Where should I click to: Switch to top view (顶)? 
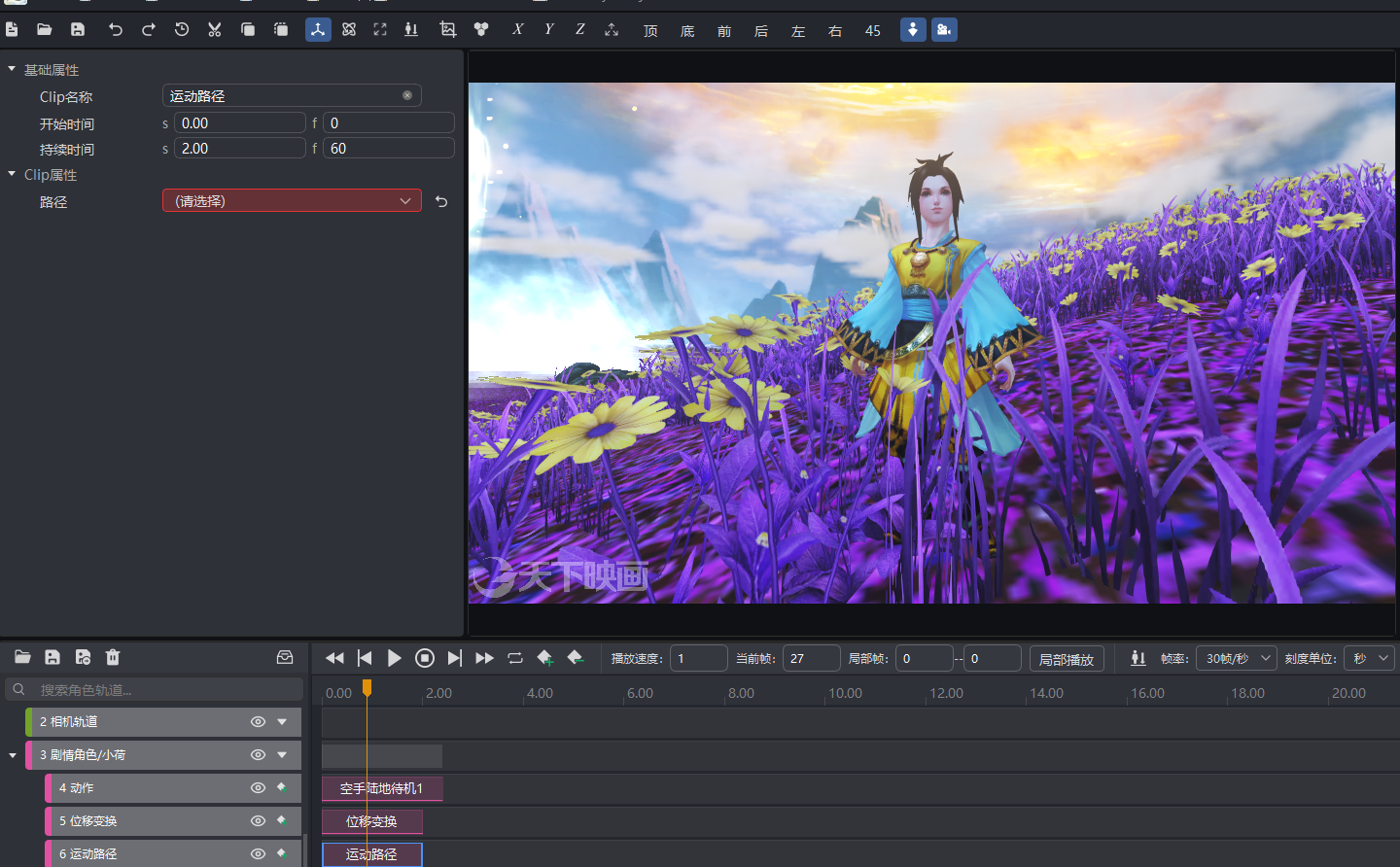[650, 31]
